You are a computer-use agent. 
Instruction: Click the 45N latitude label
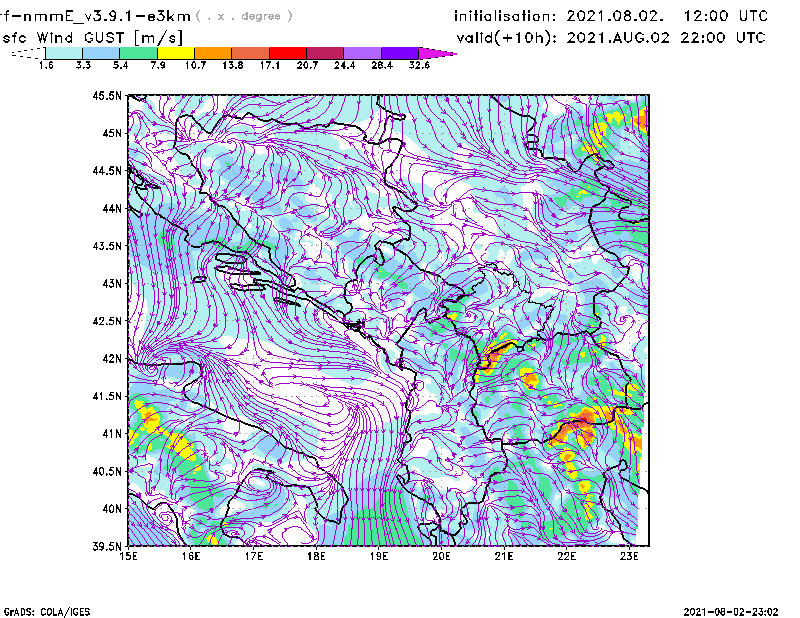[x=112, y=133]
